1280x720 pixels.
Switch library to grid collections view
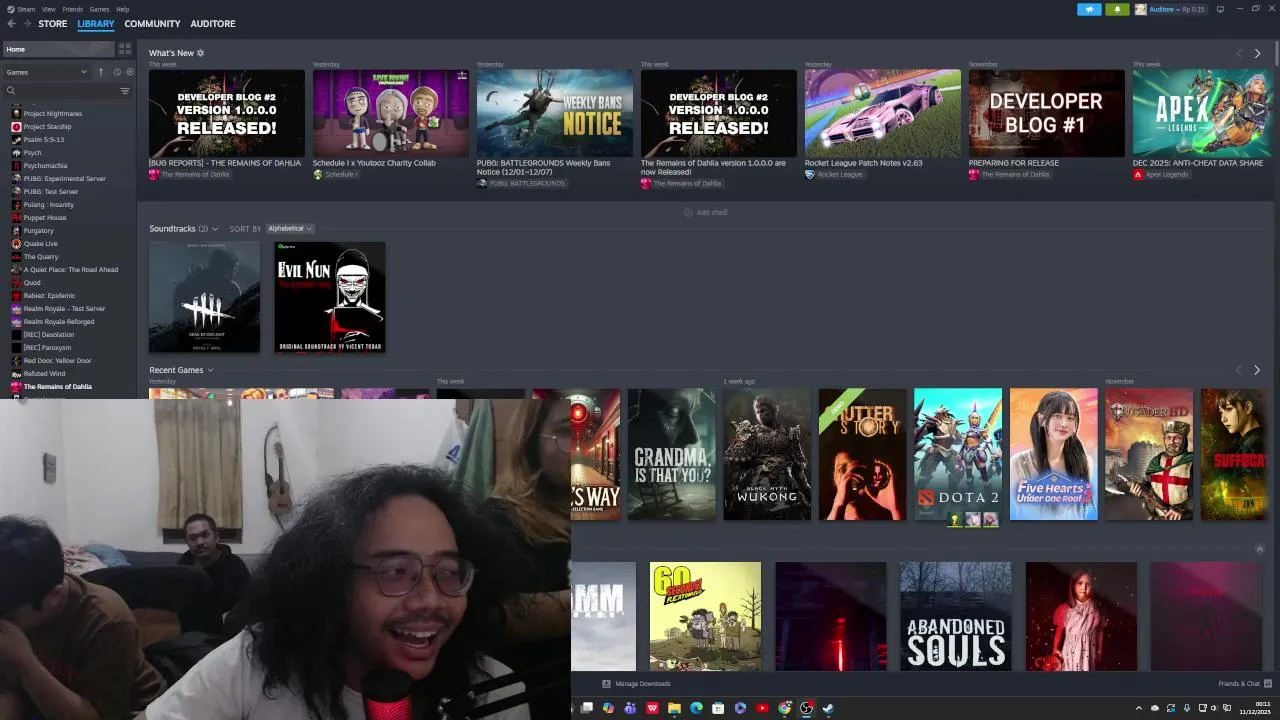click(125, 49)
